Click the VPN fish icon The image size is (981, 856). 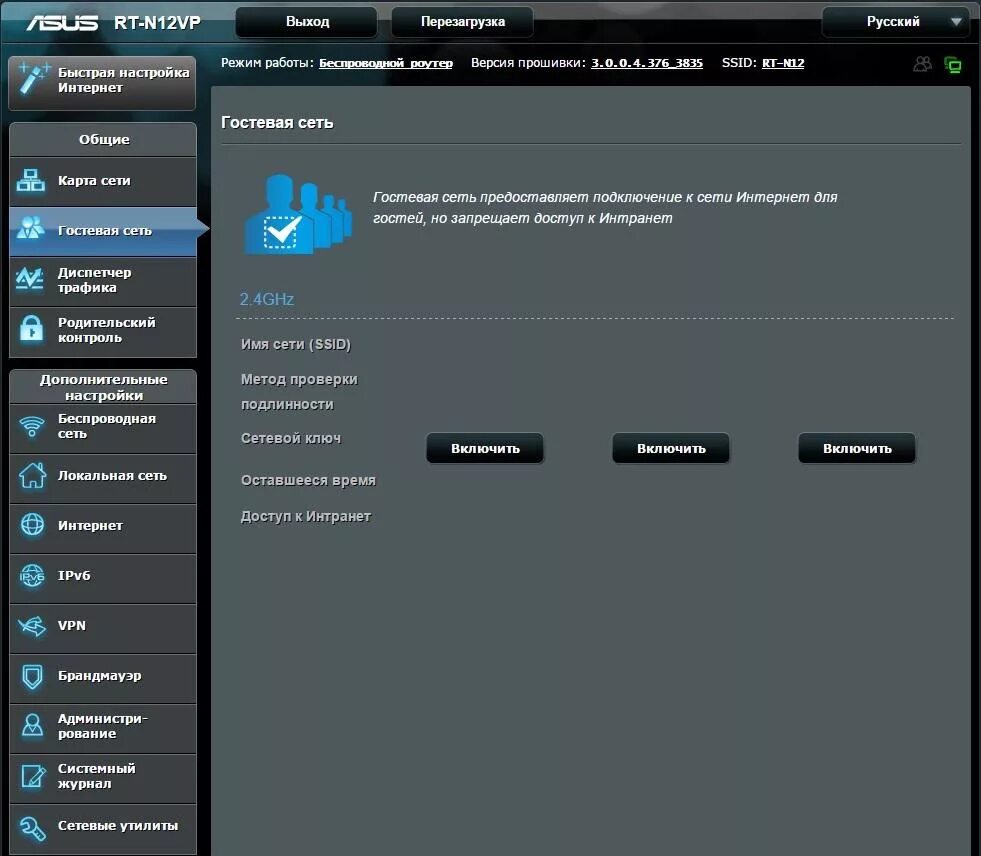tap(34, 629)
